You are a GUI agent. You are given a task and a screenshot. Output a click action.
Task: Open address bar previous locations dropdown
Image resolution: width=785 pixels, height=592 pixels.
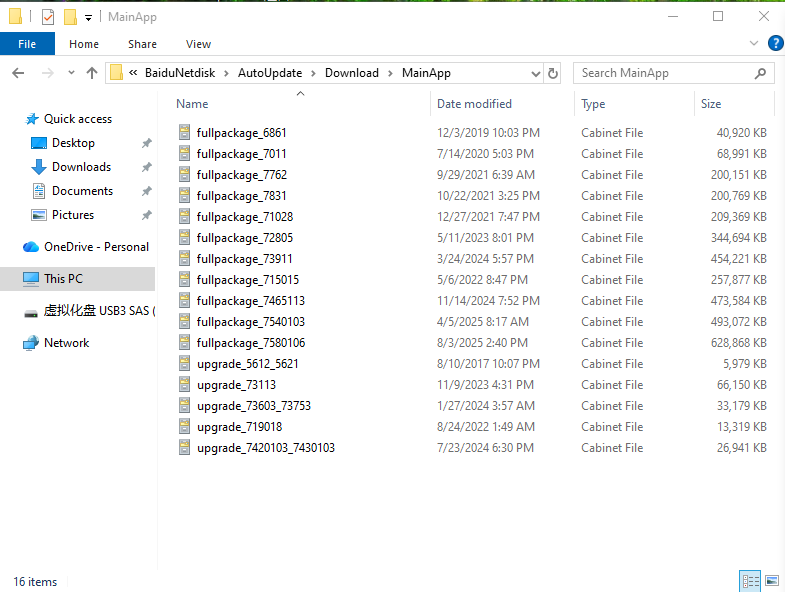point(535,74)
